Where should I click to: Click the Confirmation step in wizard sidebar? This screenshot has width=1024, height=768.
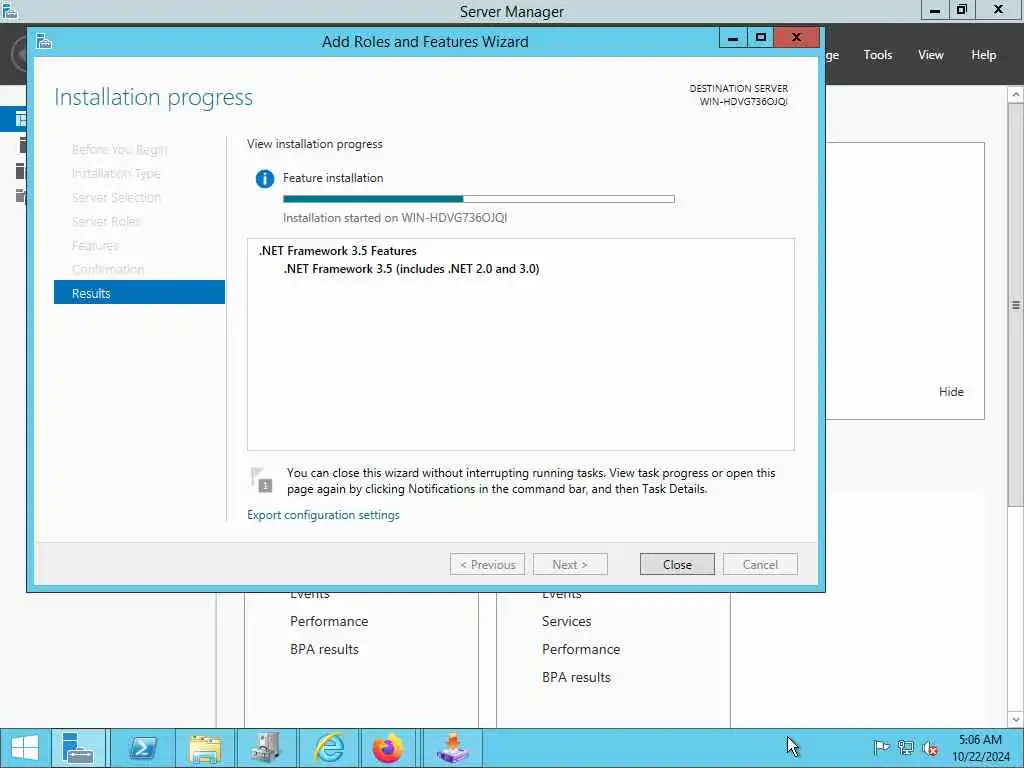click(x=108, y=269)
